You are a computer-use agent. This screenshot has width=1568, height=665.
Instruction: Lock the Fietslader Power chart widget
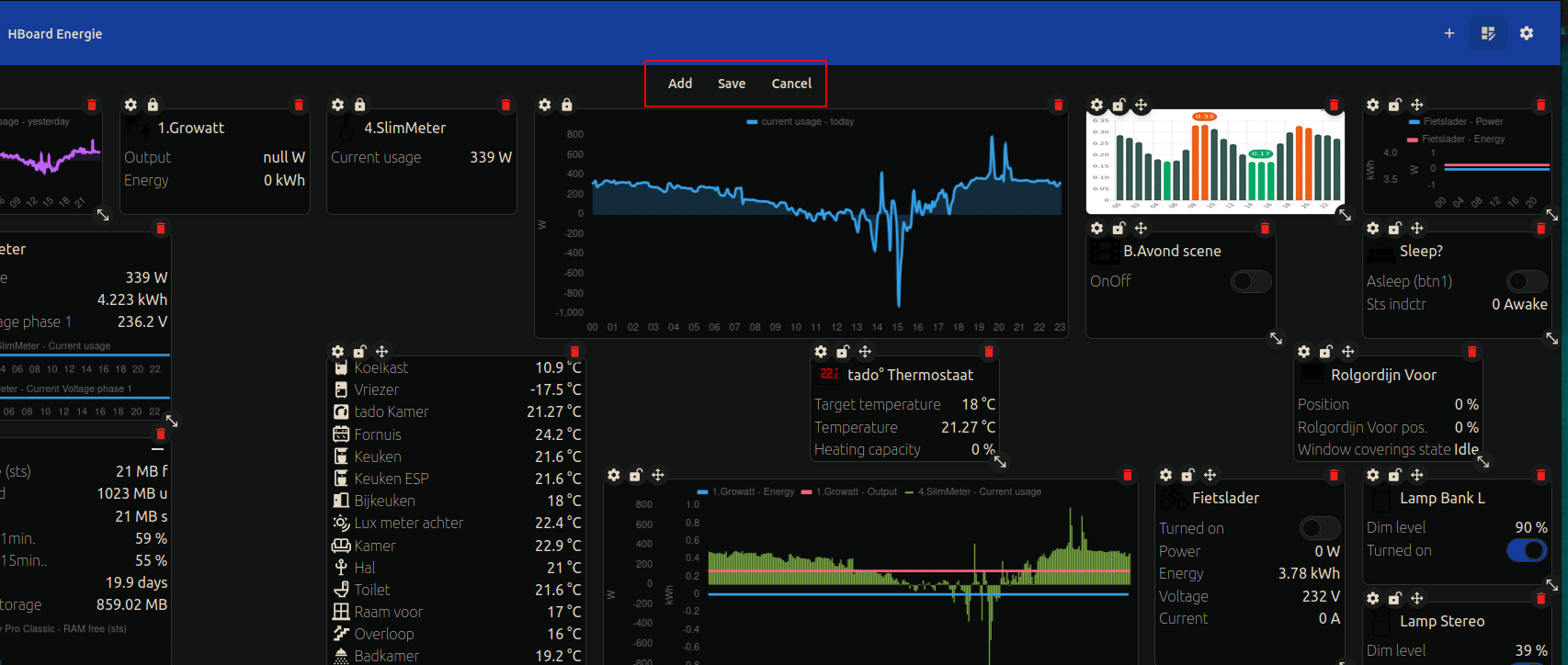[1394, 105]
